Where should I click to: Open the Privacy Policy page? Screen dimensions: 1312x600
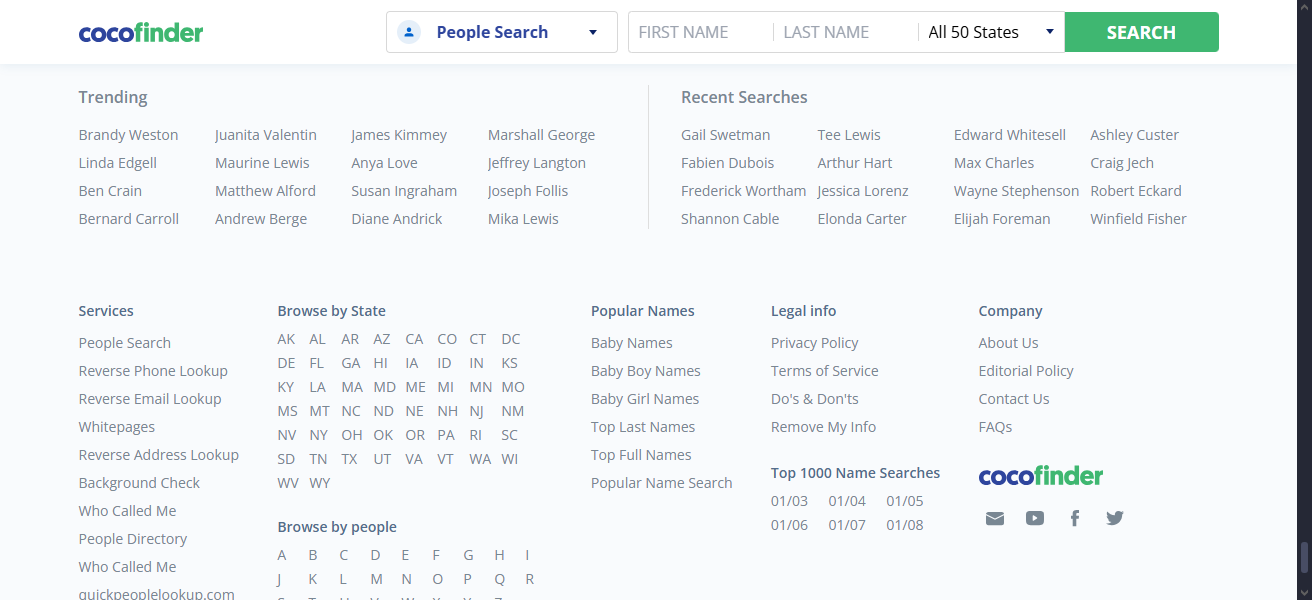(x=814, y=342)
